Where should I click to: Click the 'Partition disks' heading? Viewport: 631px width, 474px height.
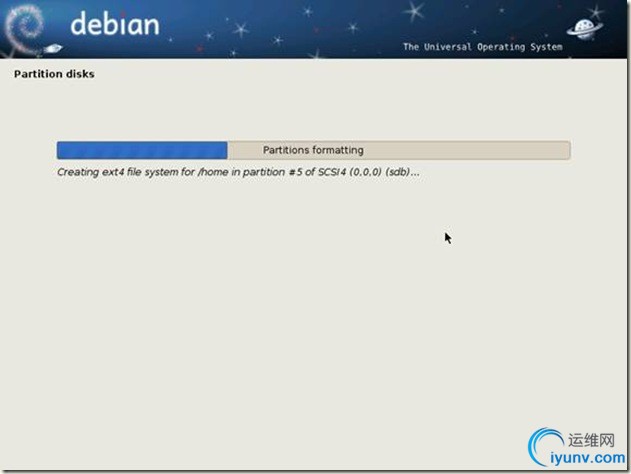click(54, 74)
